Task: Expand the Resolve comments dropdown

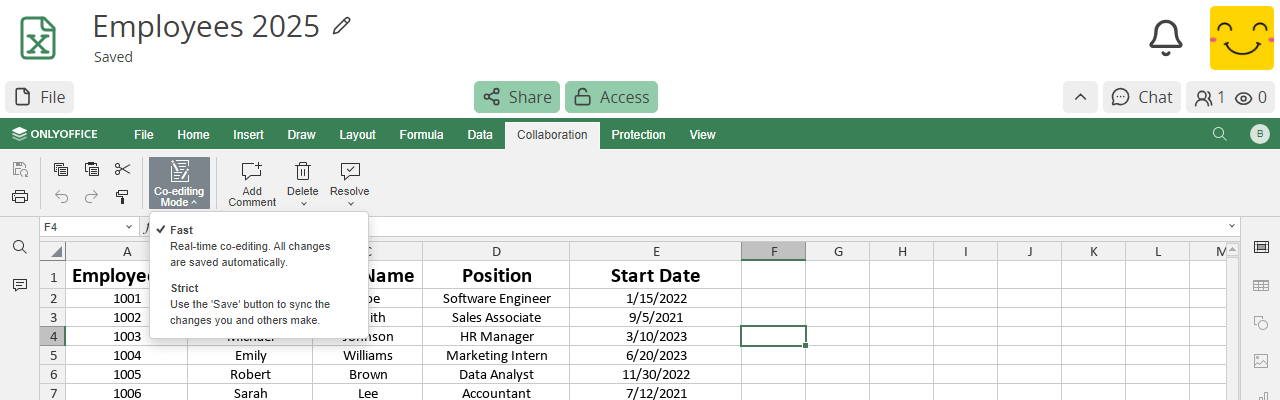Action: click(x=350, y=203)
